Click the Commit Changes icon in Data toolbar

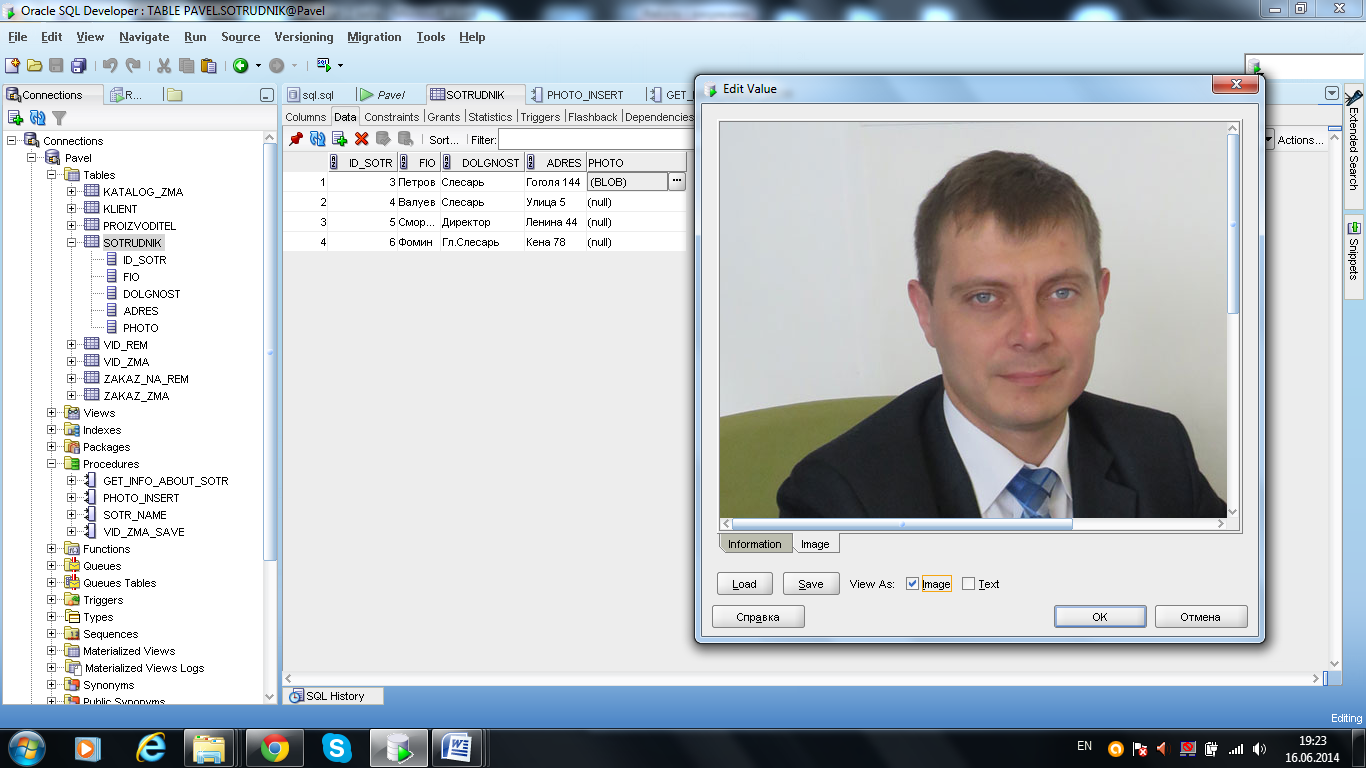(384, 139)
